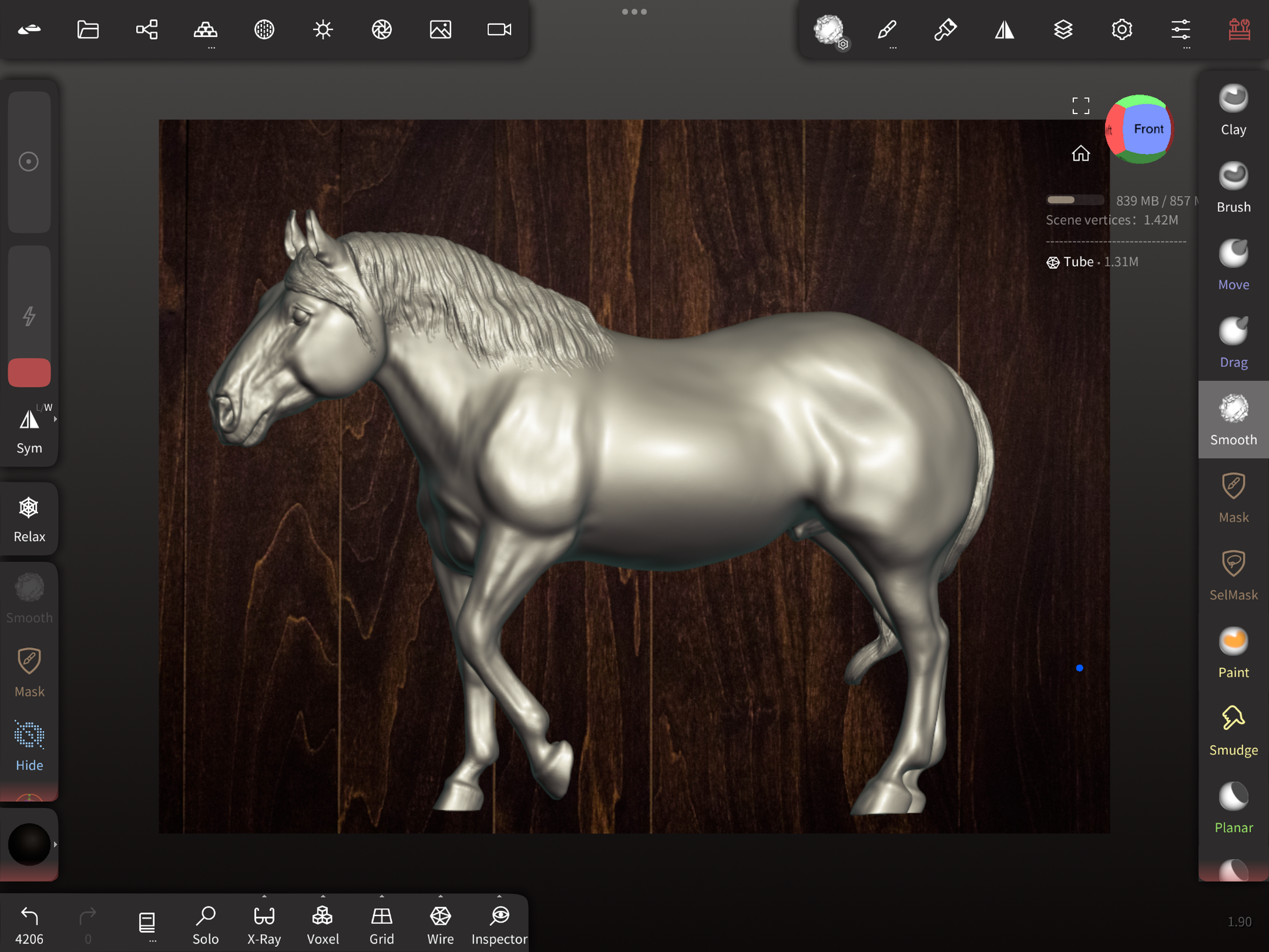Open the lighting sun icon
1269x952 pixels.
(x=323, y=29)
